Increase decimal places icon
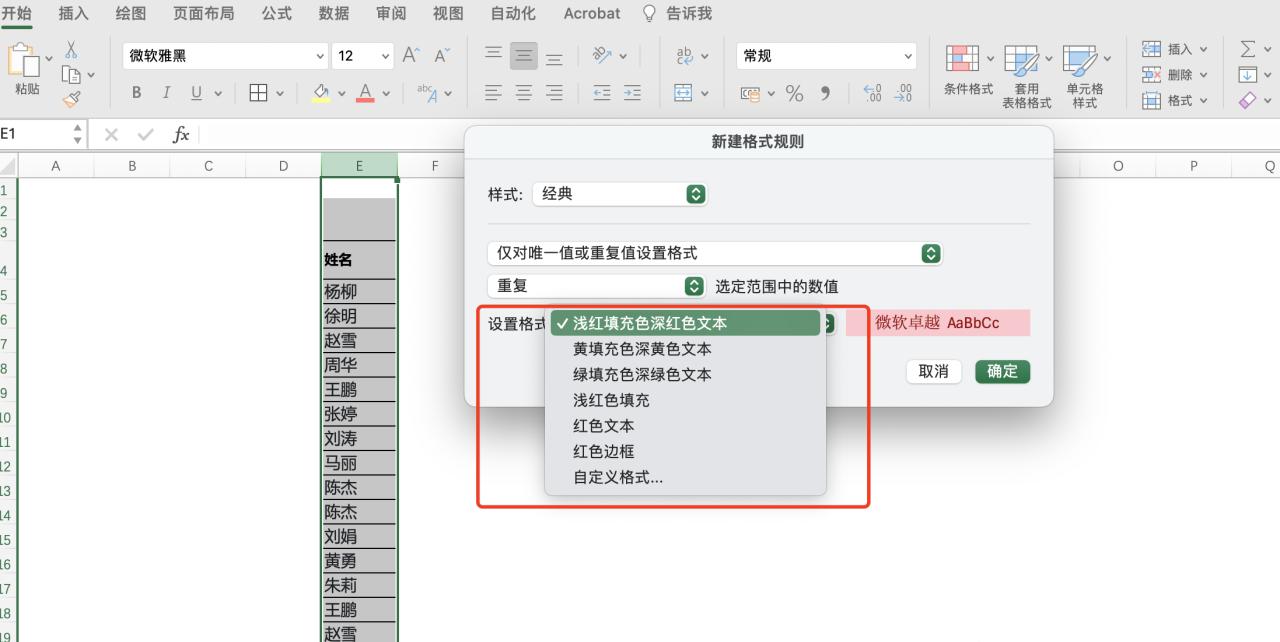Viewport: 1280px width, 642px height. [872, 93]
